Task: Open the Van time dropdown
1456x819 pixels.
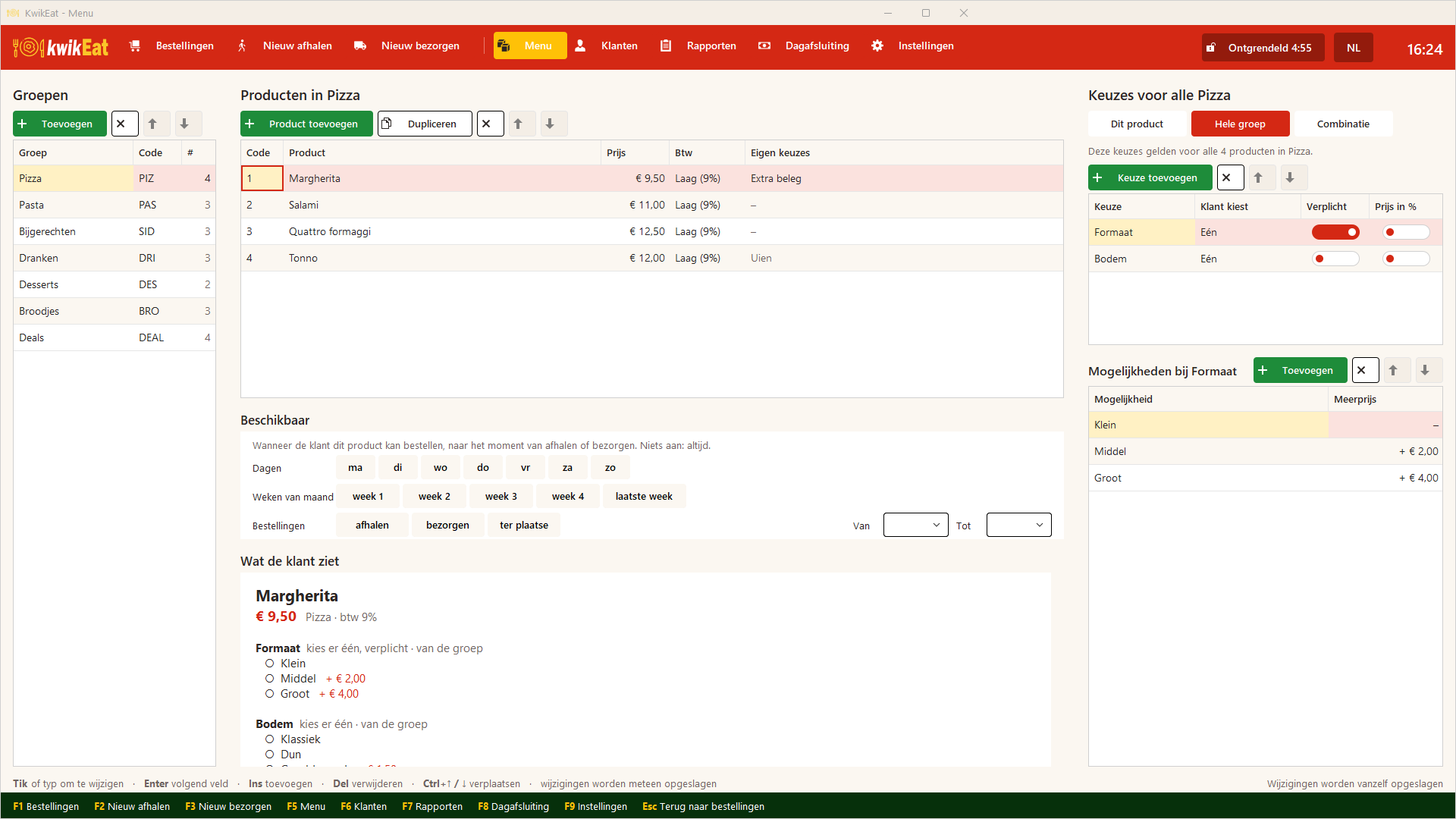Action: (915, 525)
